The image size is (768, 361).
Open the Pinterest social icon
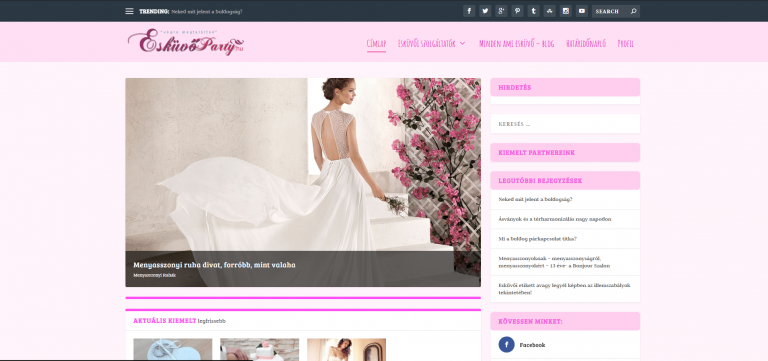(x=517, y=11)
